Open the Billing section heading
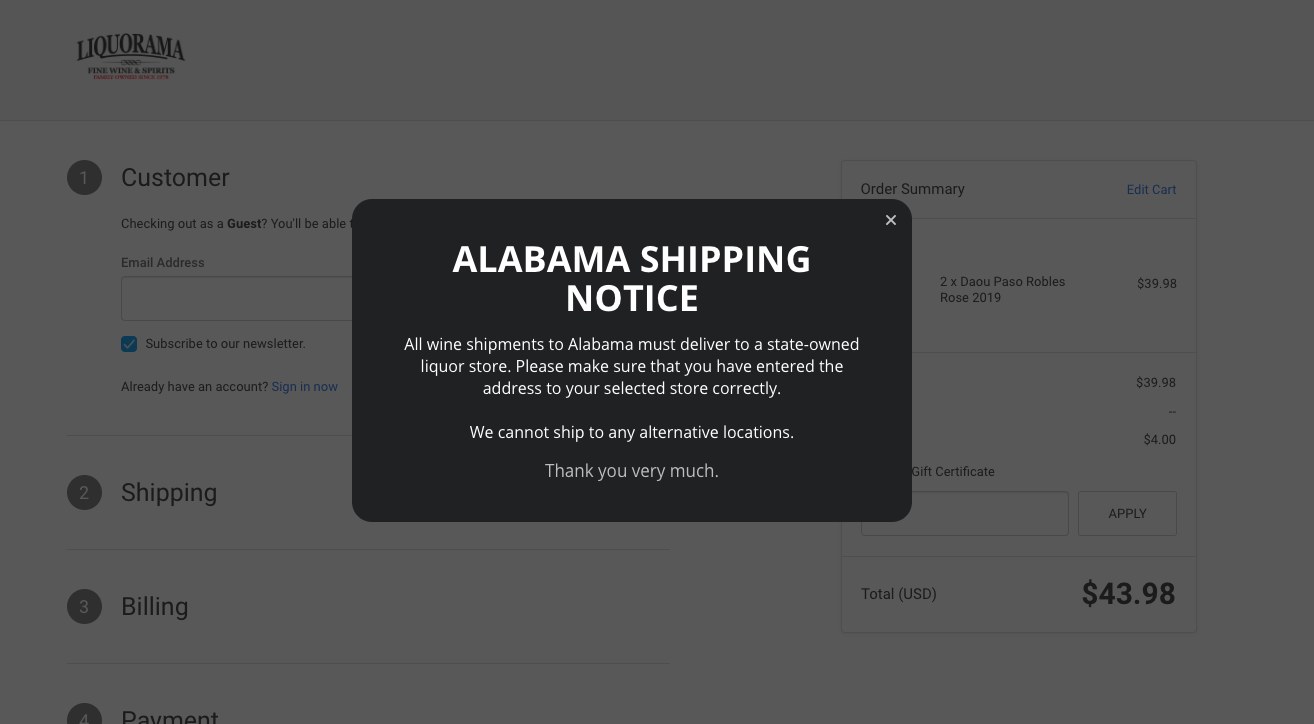1314x724 pixels. point(155,607)
